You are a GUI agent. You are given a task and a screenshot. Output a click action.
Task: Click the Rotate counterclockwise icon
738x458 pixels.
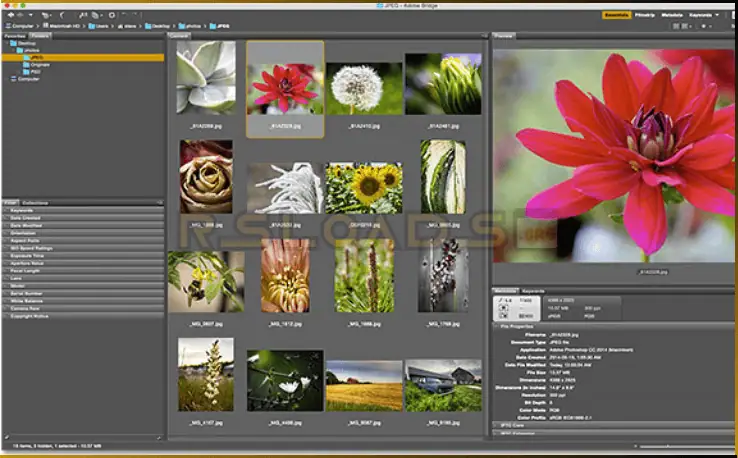coord(125,15)
